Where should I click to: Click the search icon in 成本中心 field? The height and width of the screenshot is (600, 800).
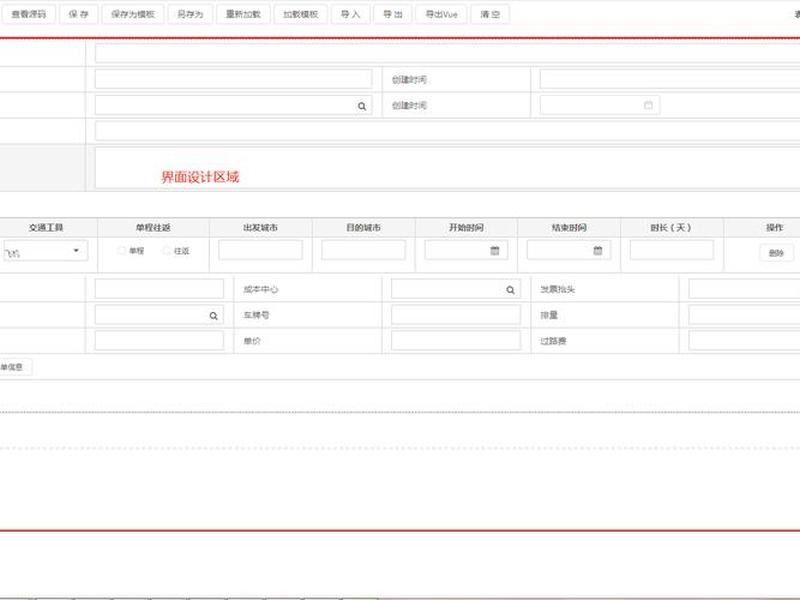point(510,290)
